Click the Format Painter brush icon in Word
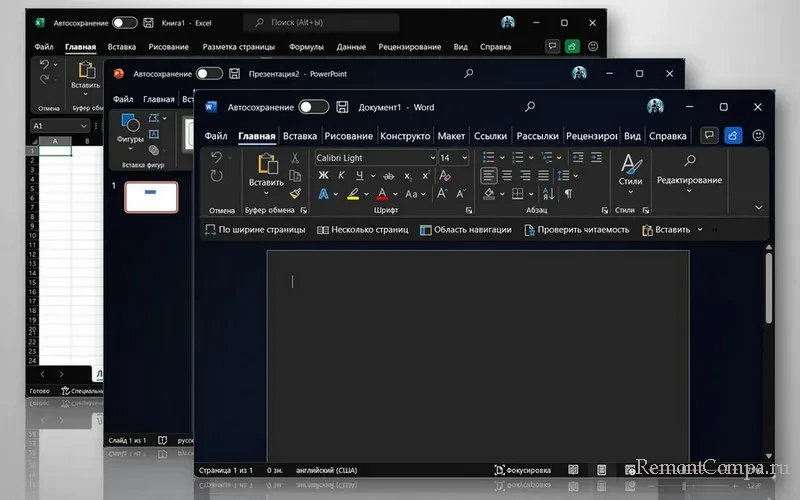 tap(295, 192)
